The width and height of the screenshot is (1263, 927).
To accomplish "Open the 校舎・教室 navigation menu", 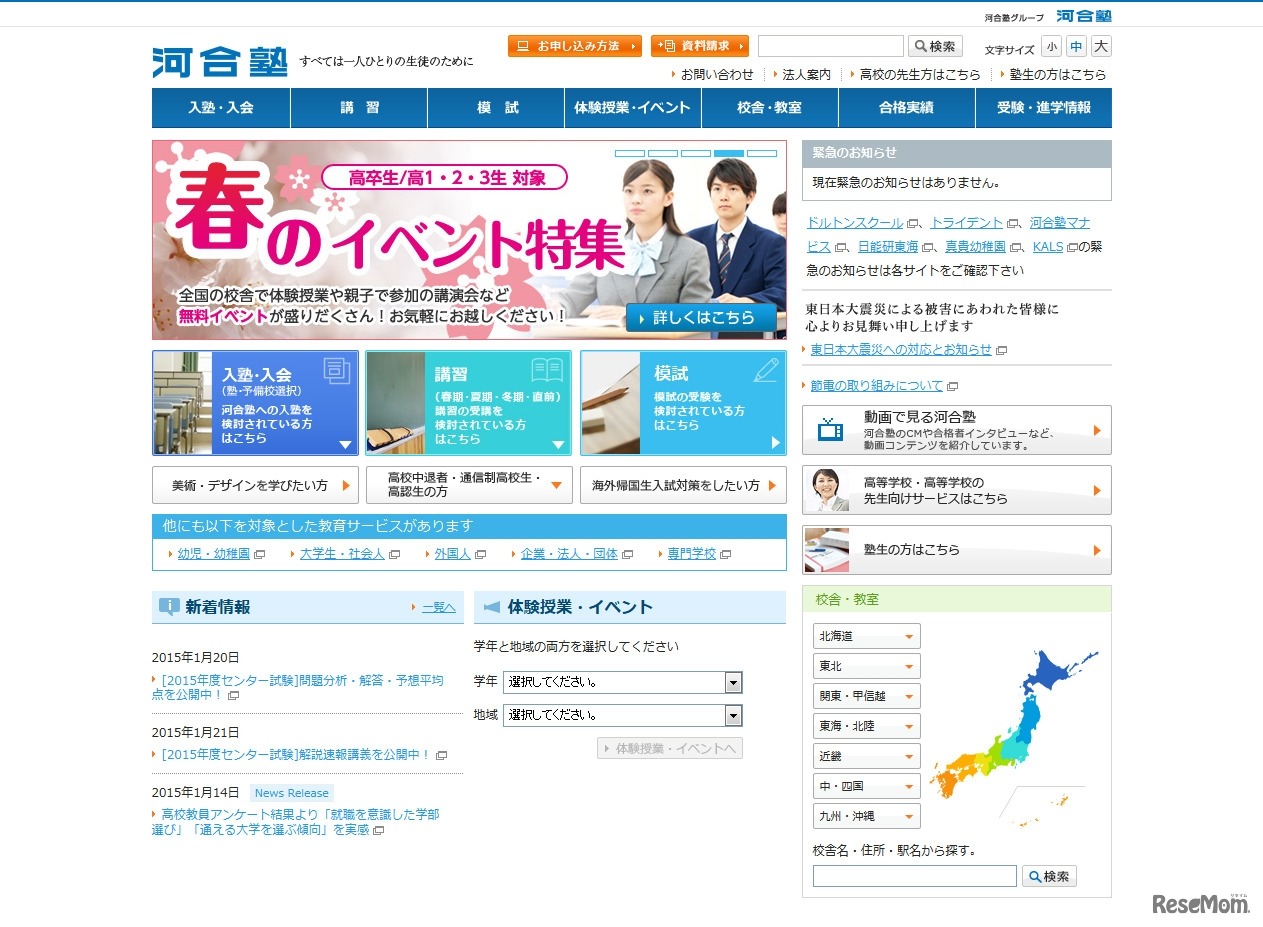I will click(769, 108).
